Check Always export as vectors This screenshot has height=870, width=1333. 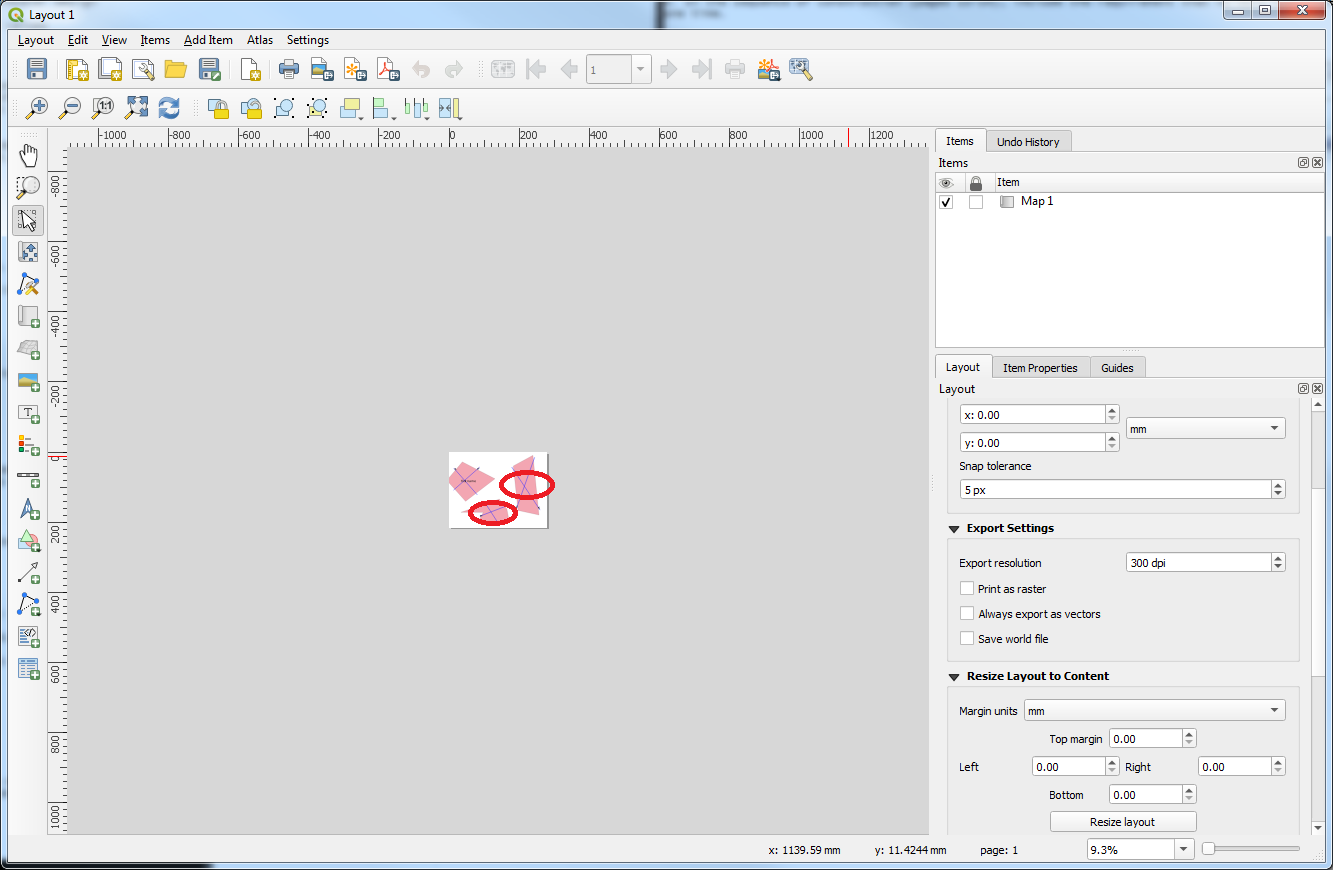click(967, 613)
